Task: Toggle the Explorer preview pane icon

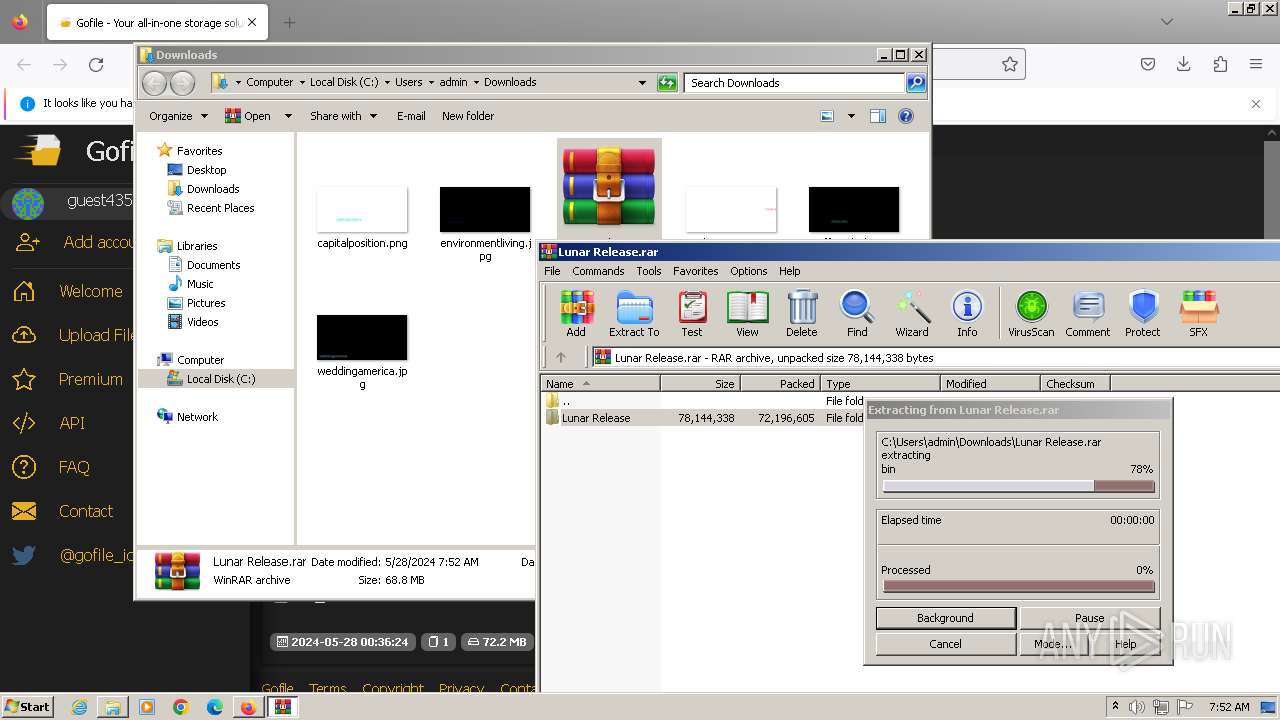Action: (878, 116)
